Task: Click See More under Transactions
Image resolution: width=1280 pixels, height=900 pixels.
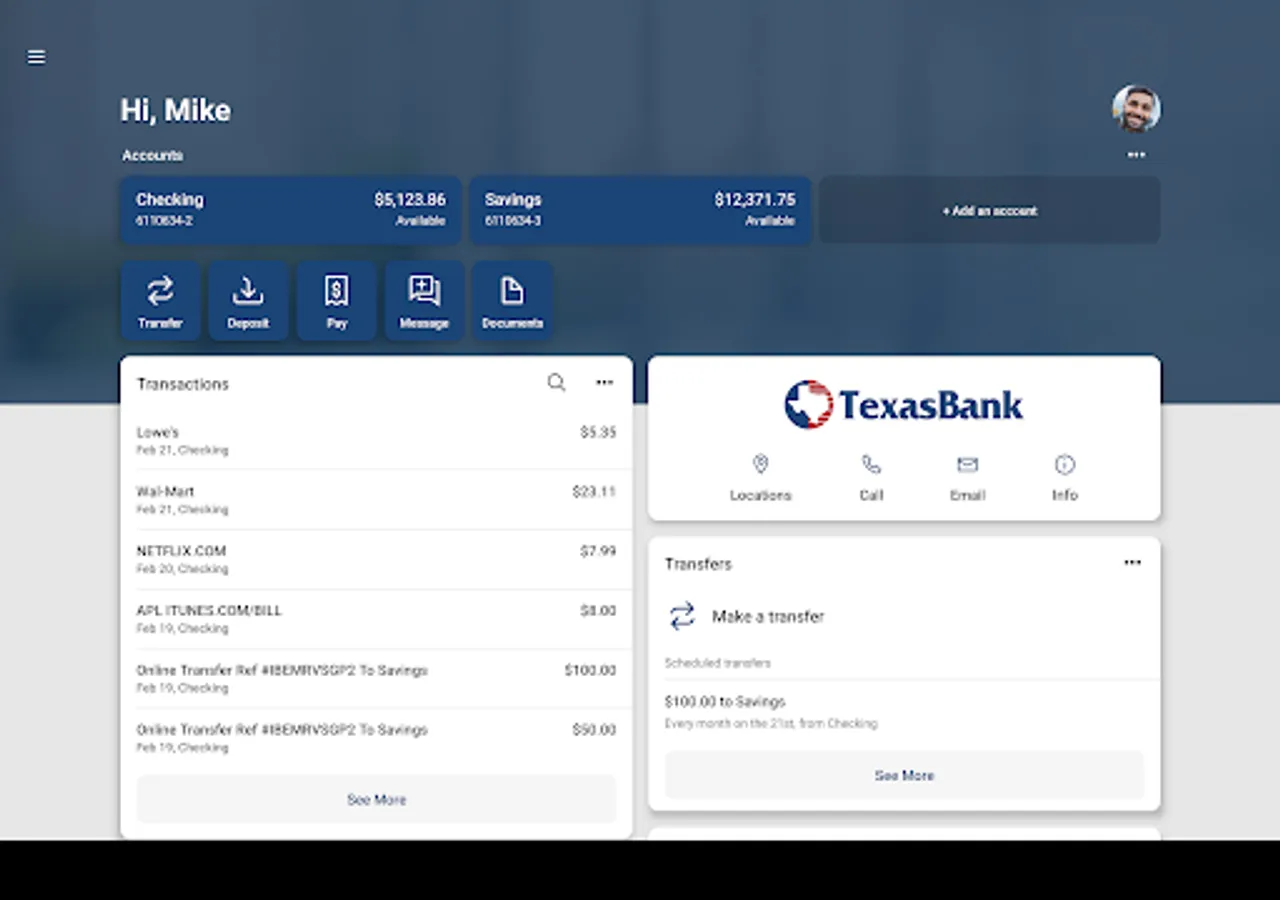Action: click(x=376, y=799)
